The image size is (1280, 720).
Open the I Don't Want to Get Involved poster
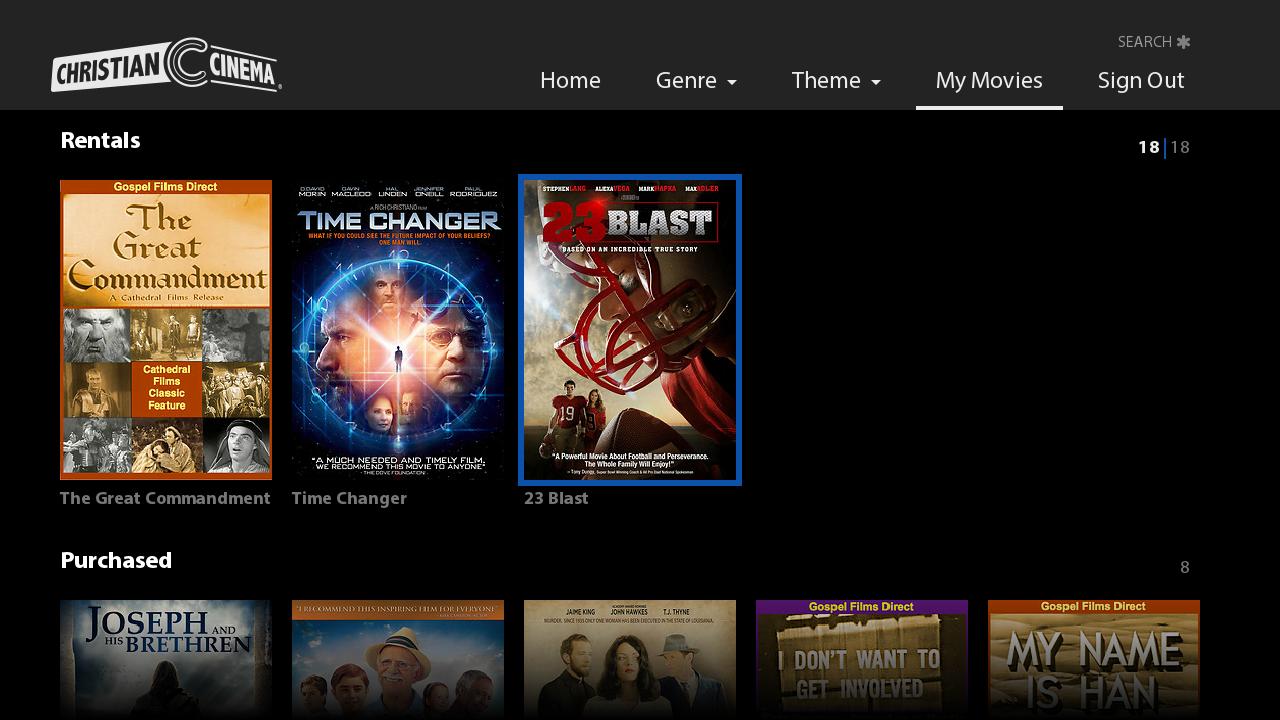point(862,660)
